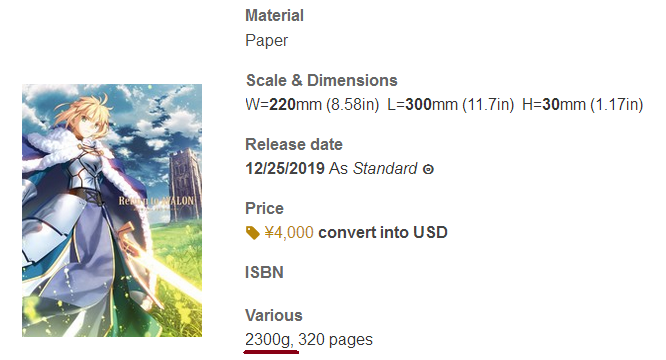This screenshot has width=666, height=360.
Task: Open the Return to Avalon cover image
Action: (x=112, y=210)
